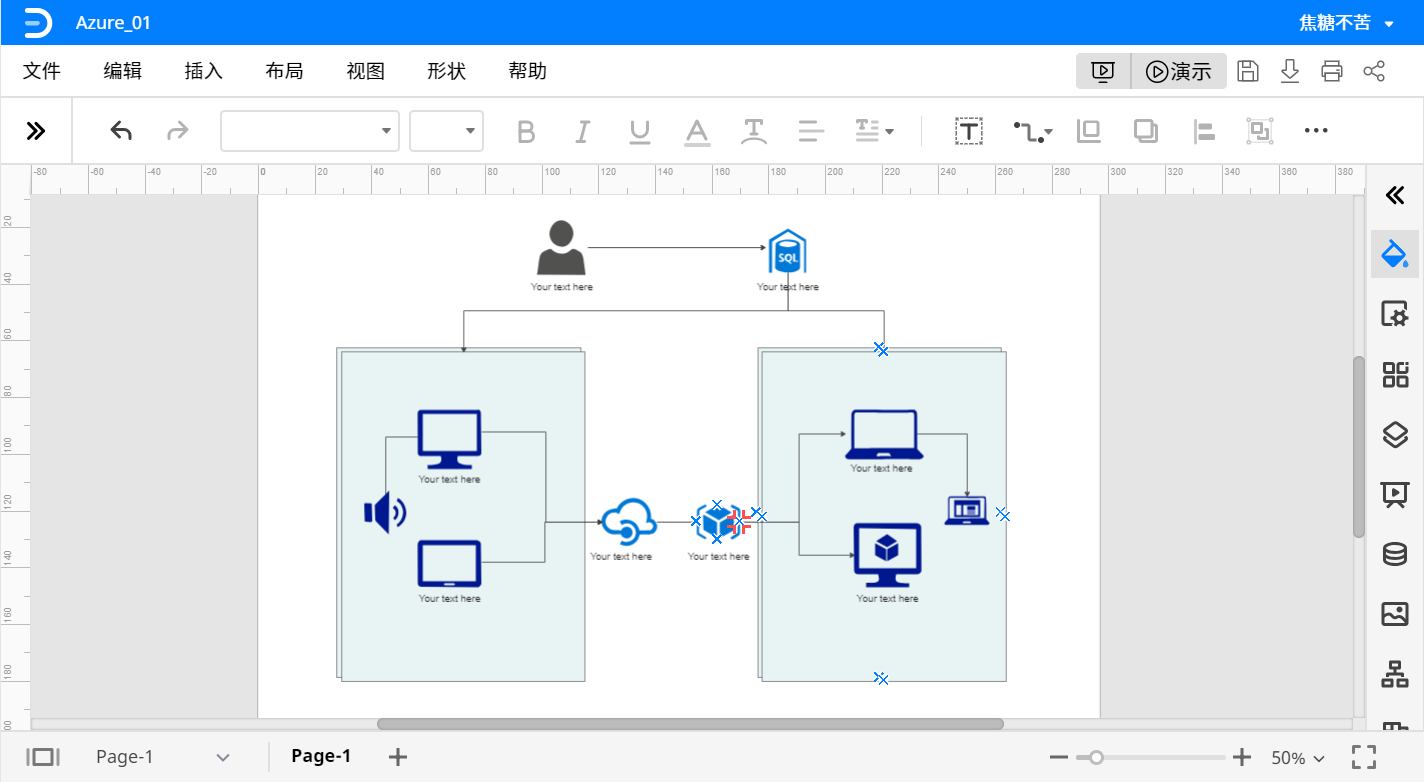The width and height of the screenshot is (1424, 782).
Task: Click the download export icon
Action: pos(1290,71)
